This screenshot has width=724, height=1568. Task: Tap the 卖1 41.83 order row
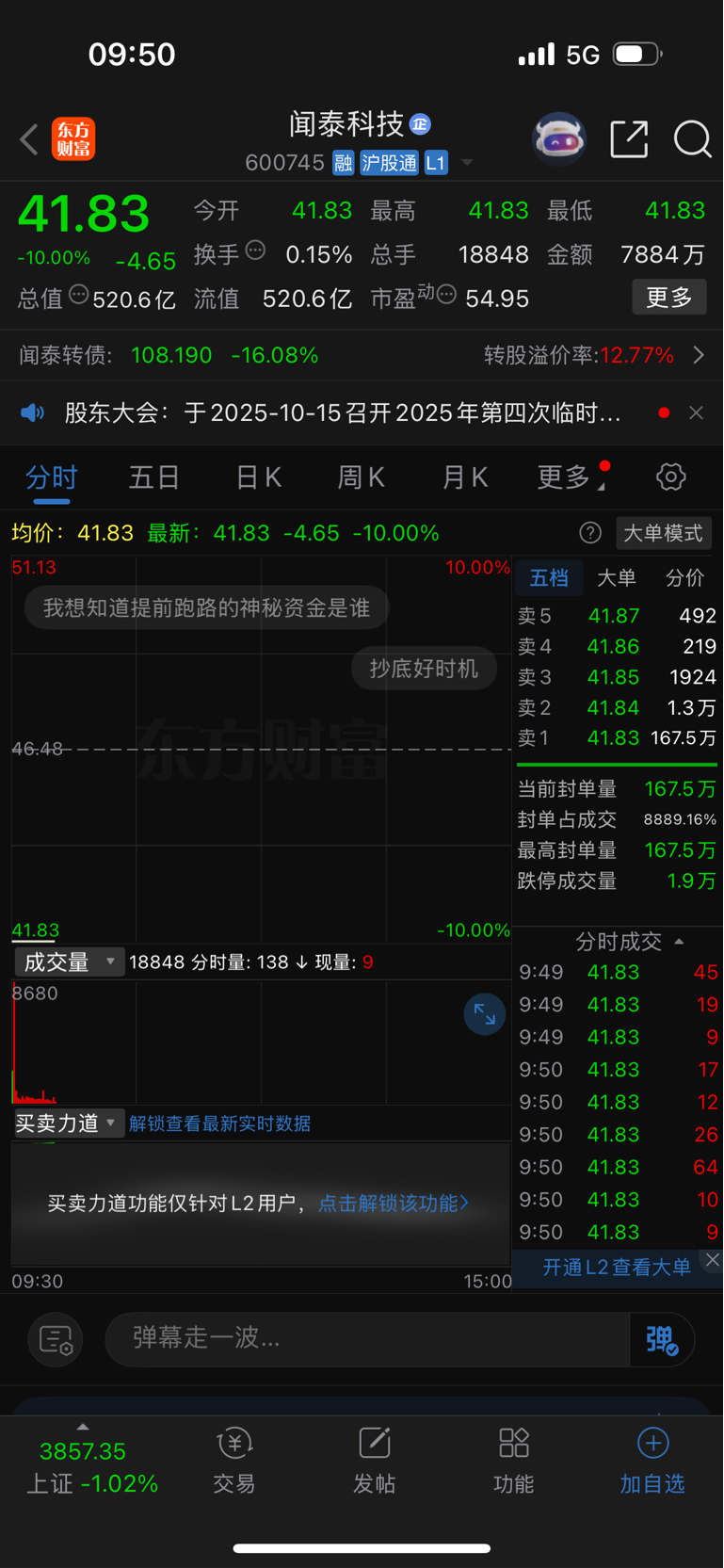click(x=617, y=737)
